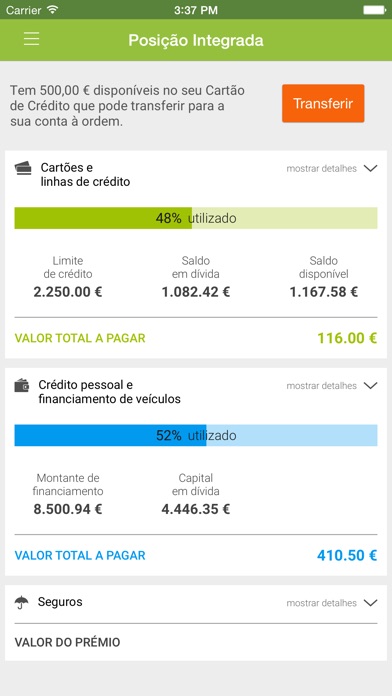Expand the Seguros section chevron
The image size is (392, 696).
point(370,602)
